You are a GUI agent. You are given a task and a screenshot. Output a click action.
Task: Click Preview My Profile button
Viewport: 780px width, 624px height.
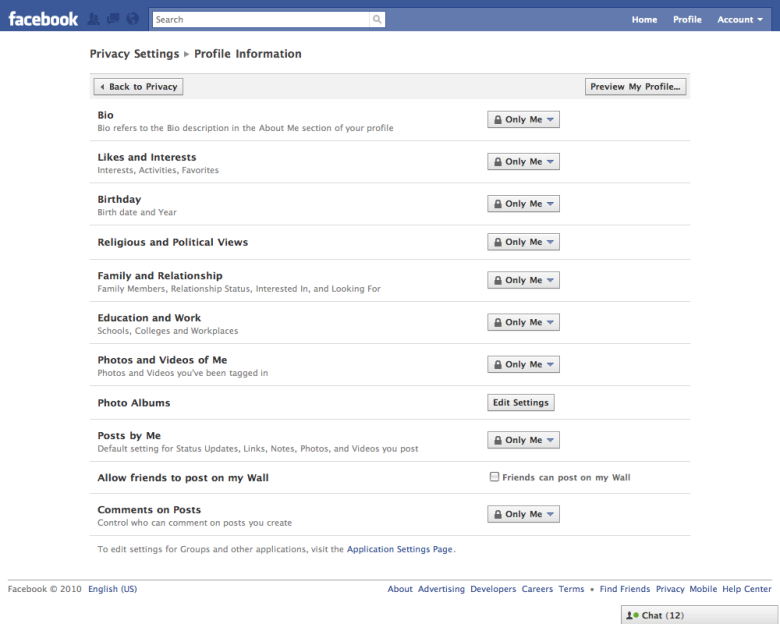point(635,87)
